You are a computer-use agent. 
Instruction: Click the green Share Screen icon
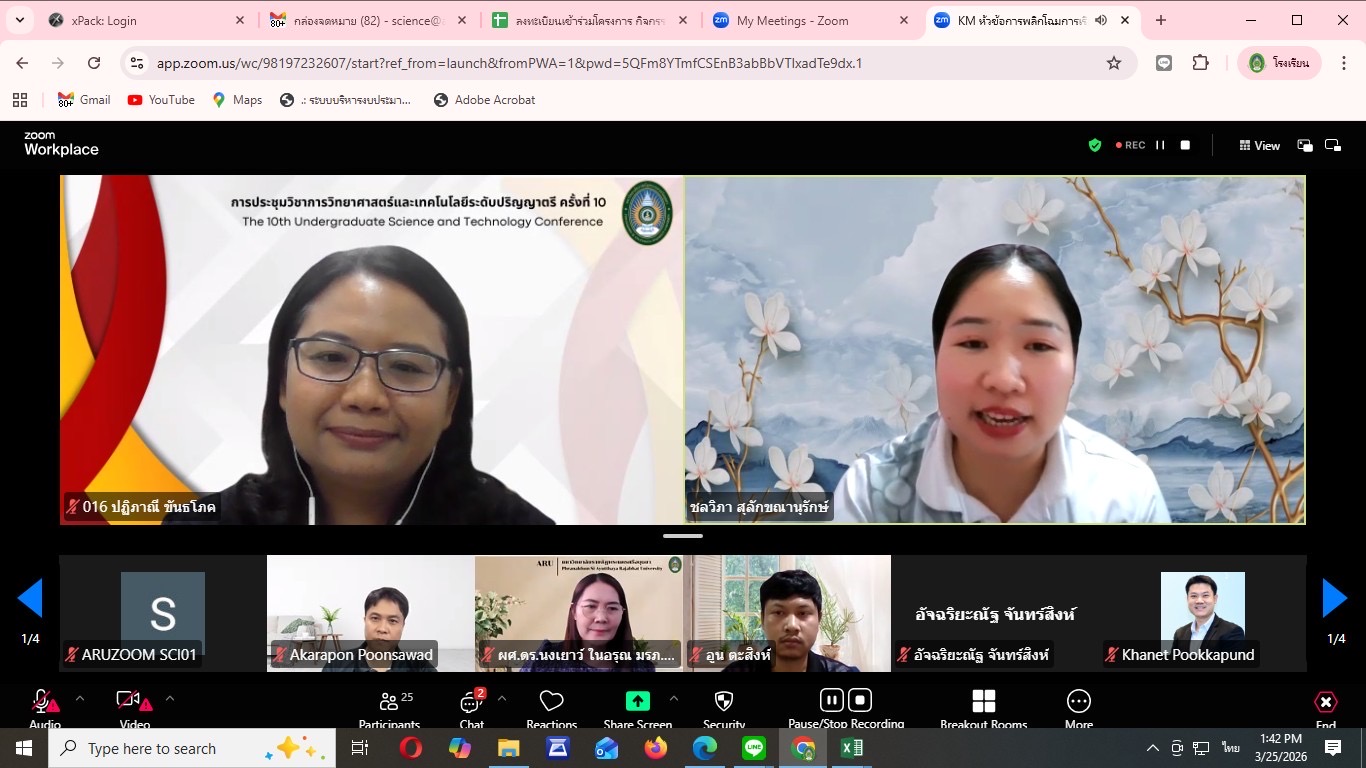click(x=637, y=701)
